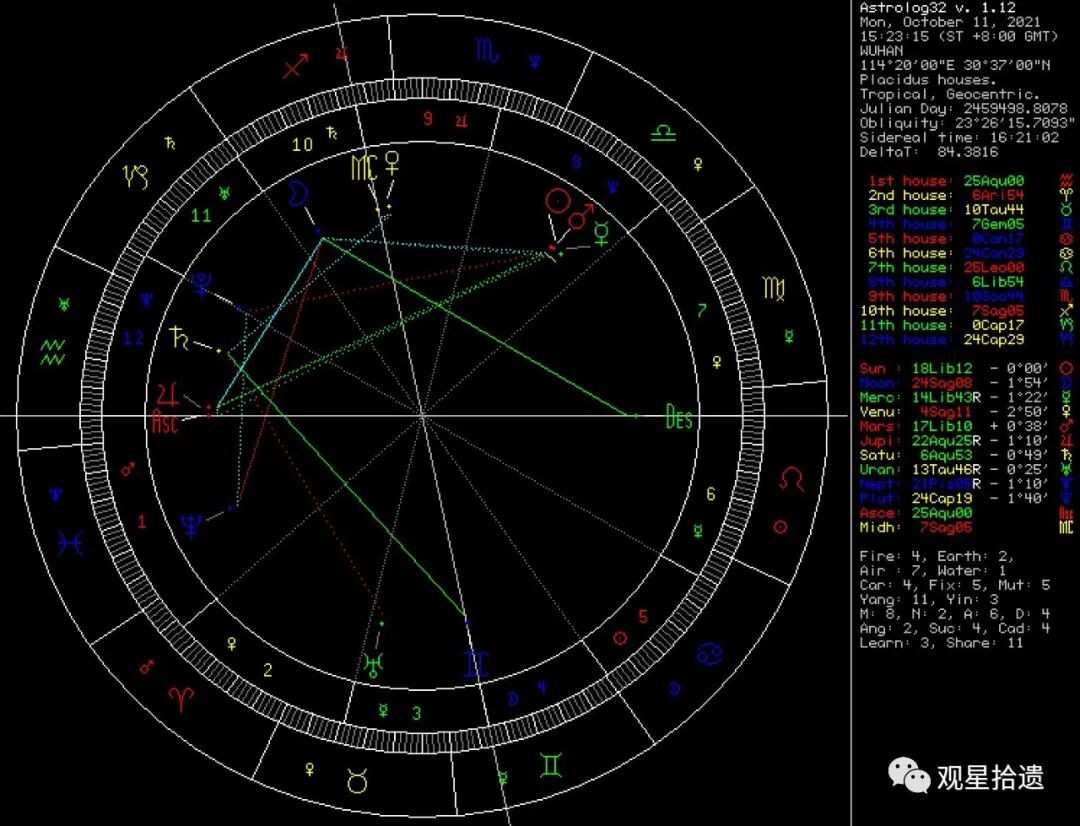Select the red Mars symbol beside the Sun
This screenshot has width=1080, height=826.
point(581,216)
